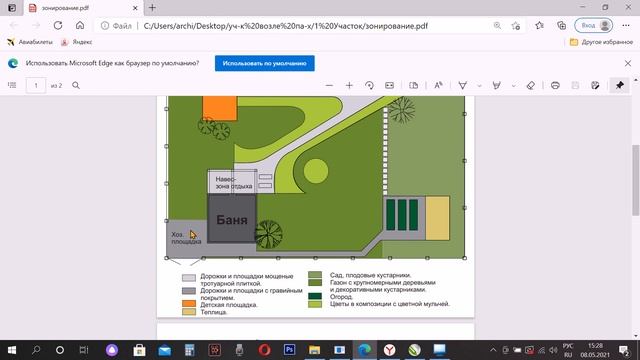Click the Save as icon

[595, 85]
